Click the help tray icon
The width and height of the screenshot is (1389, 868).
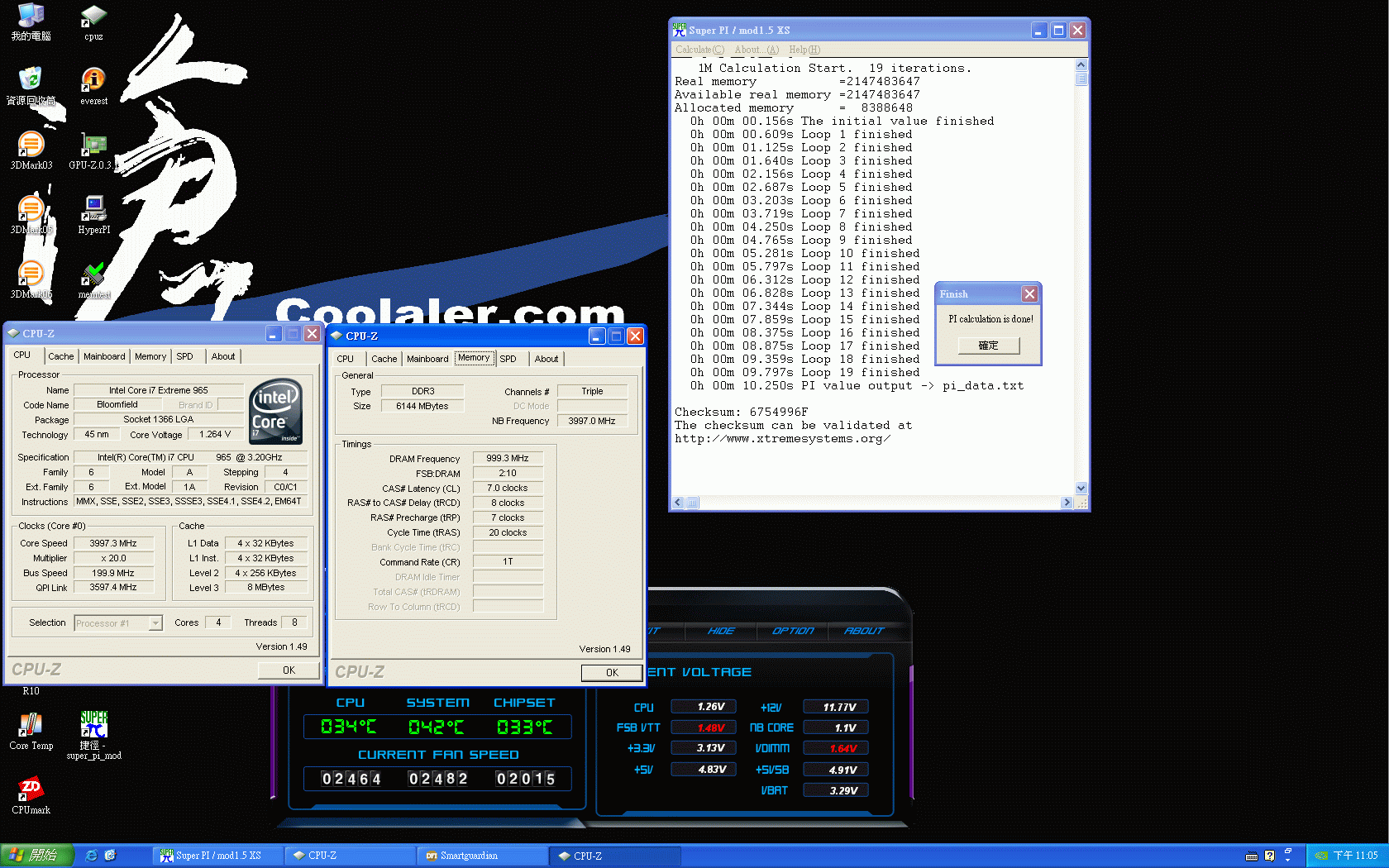(x=1269, y=856)
